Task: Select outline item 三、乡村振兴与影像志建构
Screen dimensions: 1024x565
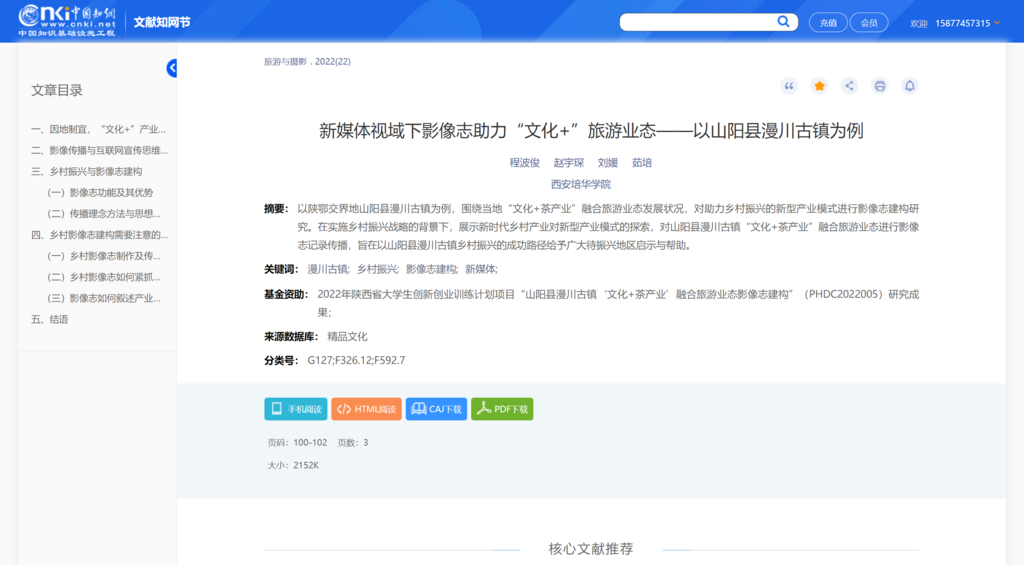Action: coord(86,172)
